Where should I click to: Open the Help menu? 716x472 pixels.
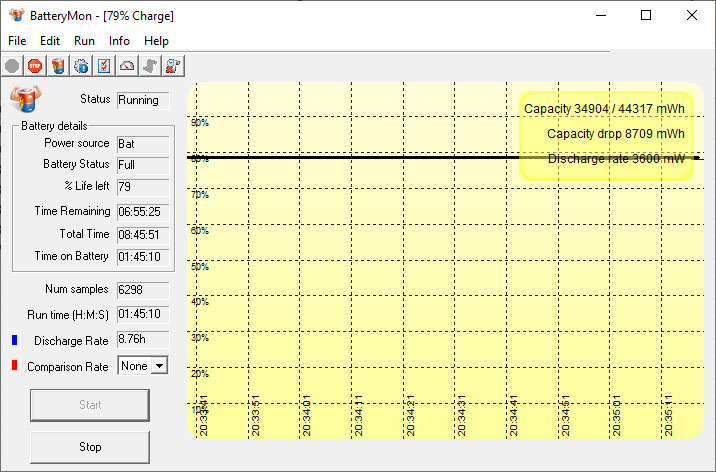pos(156,41)
